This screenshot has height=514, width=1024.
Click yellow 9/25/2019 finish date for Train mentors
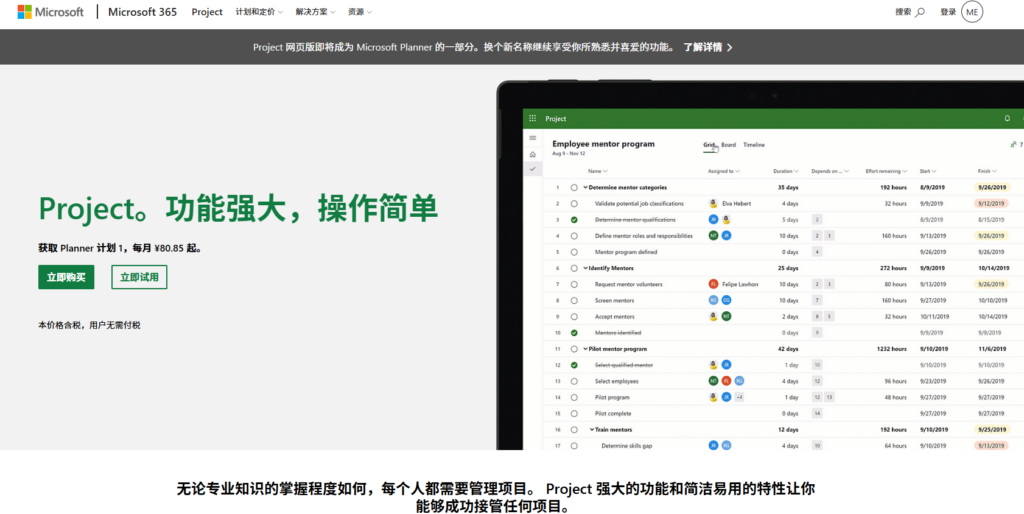[x=991, y=430]
